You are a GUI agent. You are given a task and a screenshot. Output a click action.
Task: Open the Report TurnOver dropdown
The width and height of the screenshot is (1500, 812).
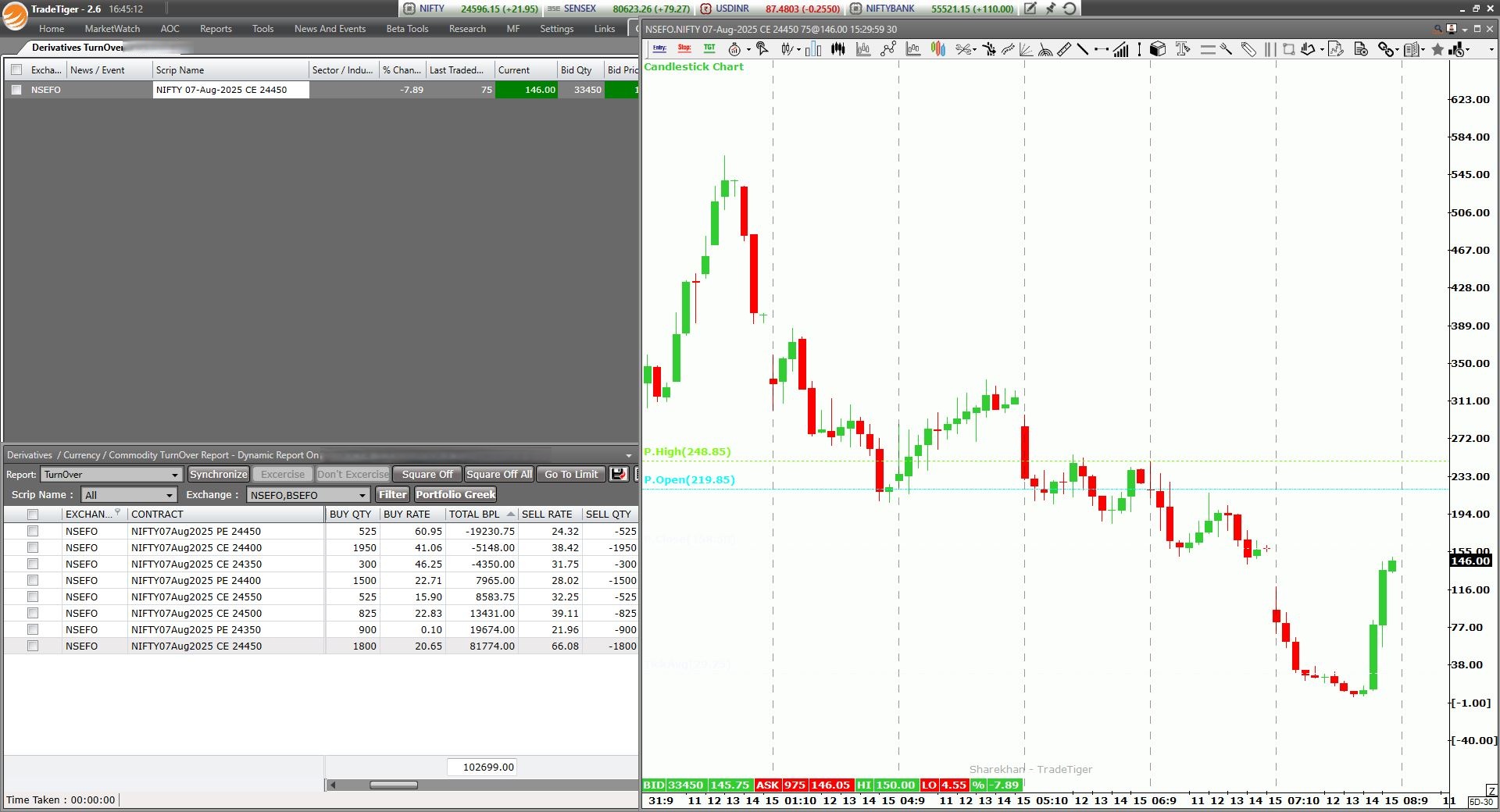[112, 474]
